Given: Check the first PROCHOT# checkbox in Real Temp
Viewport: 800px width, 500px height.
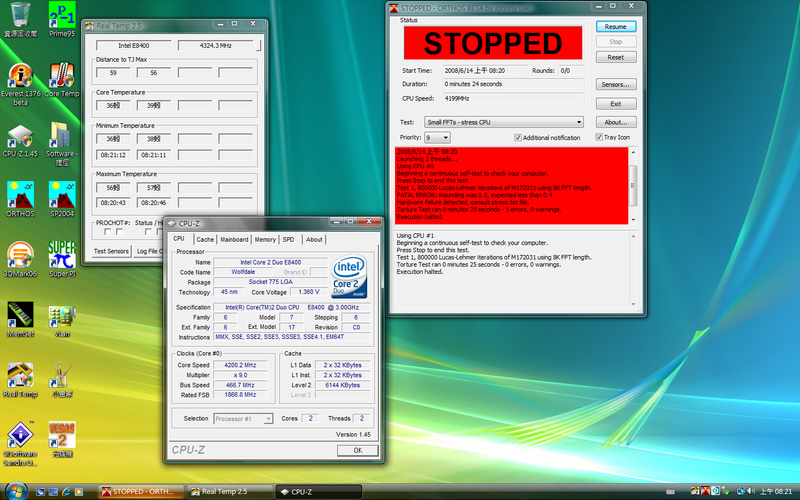Looking at the screenshot, I should (107, 232).
